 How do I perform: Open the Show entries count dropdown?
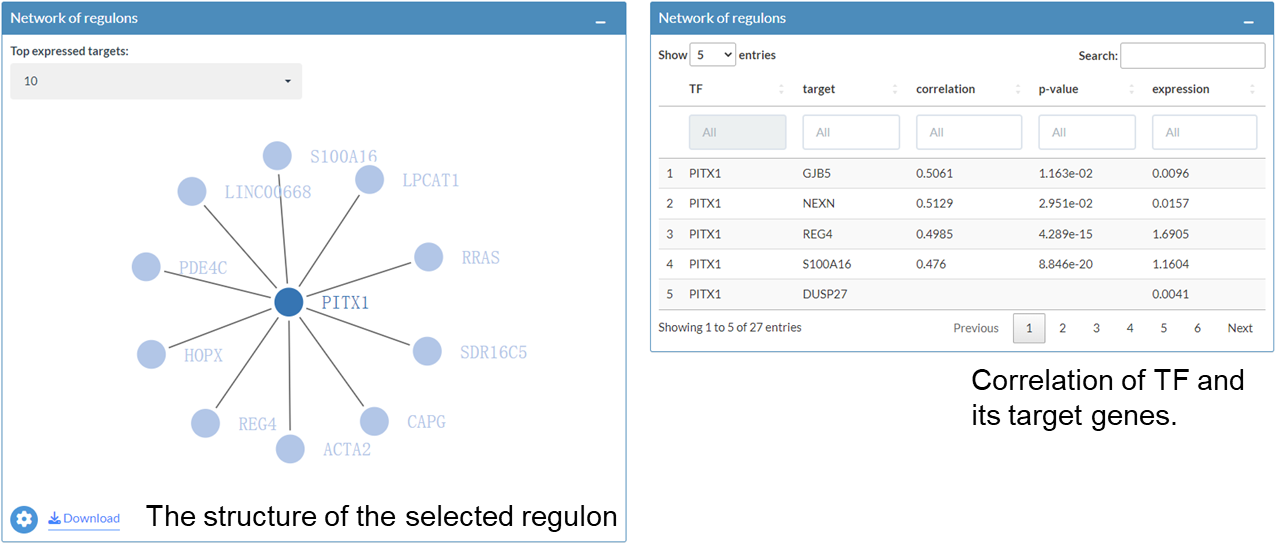tap(713, 55)
